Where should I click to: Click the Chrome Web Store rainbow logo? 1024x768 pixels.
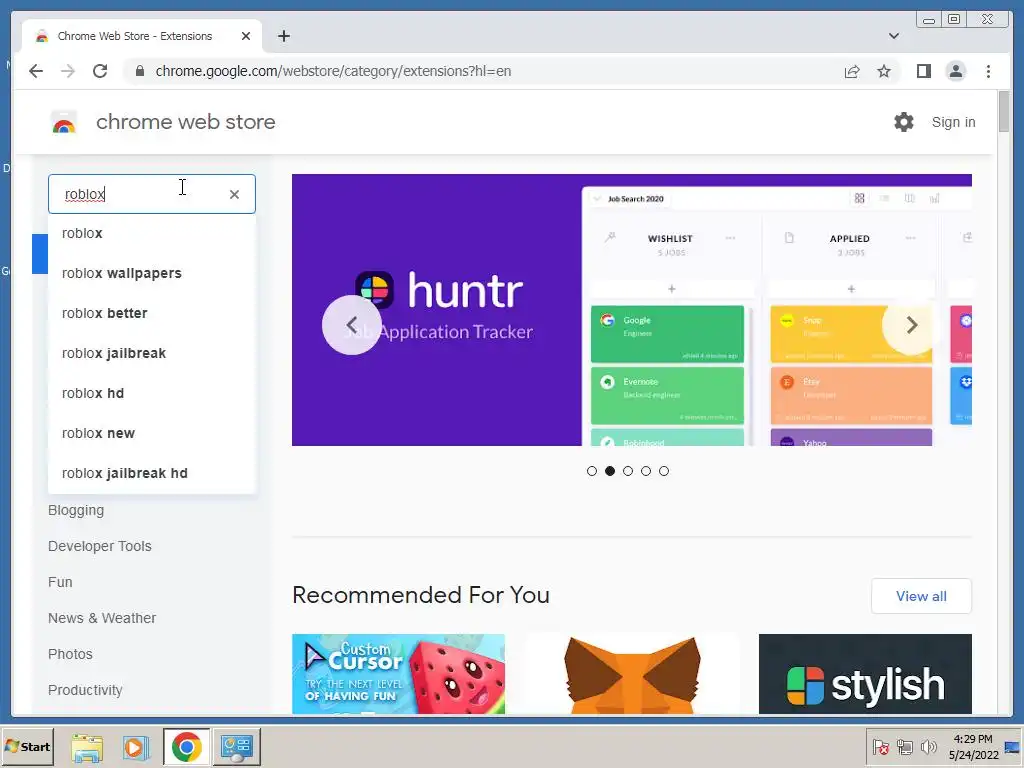click(64, 122)
